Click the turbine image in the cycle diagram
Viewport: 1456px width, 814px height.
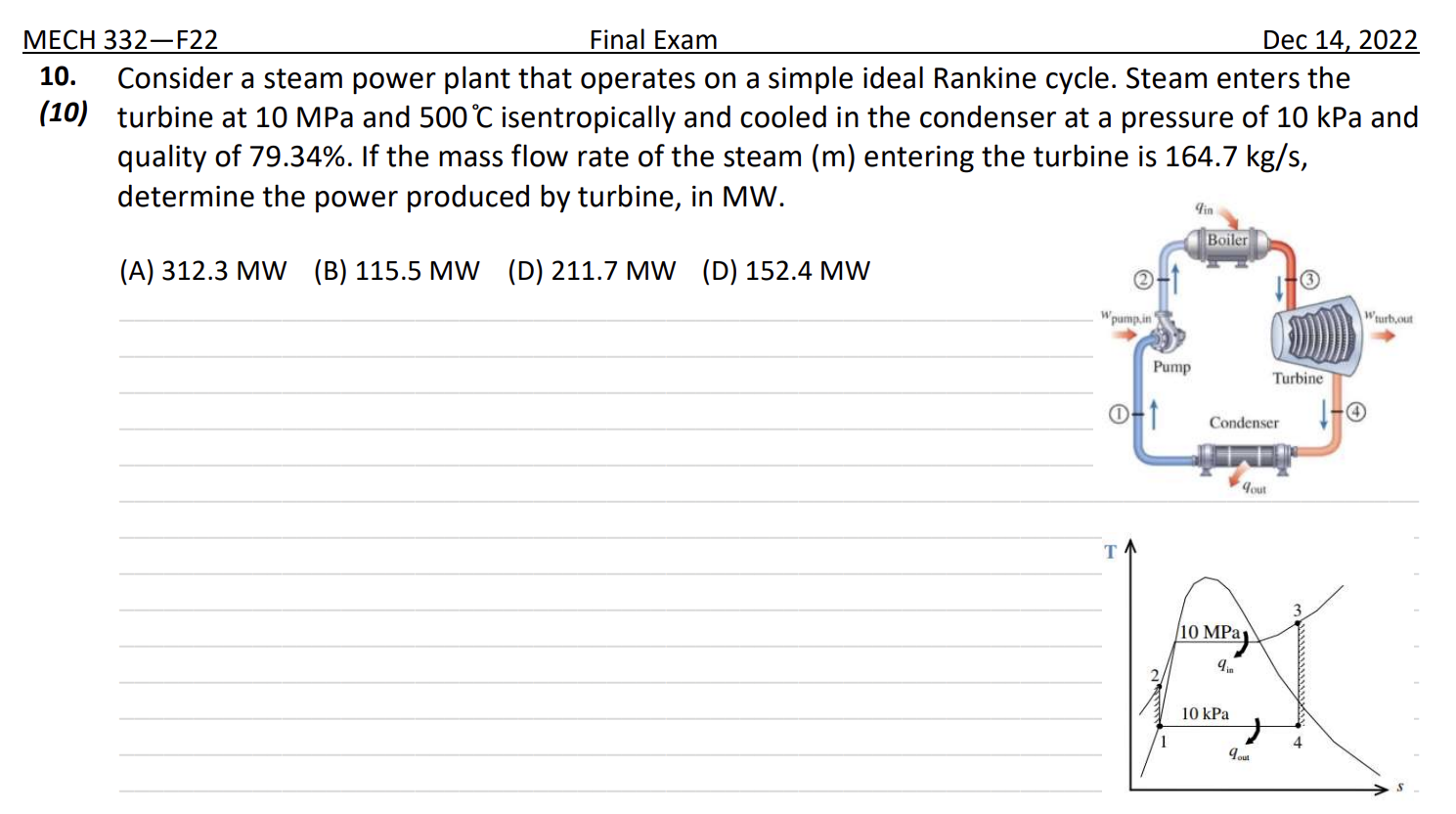(x=1316, y=336)
